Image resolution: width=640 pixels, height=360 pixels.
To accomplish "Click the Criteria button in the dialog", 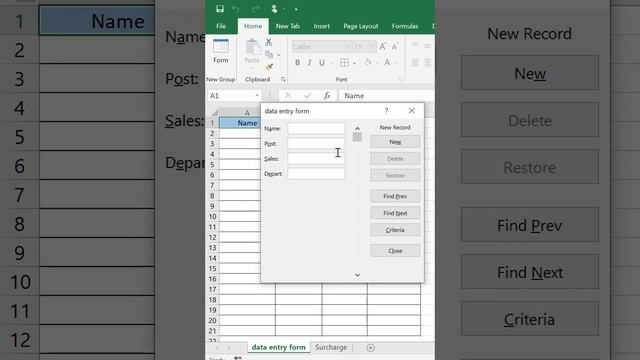I will [395, 230].
